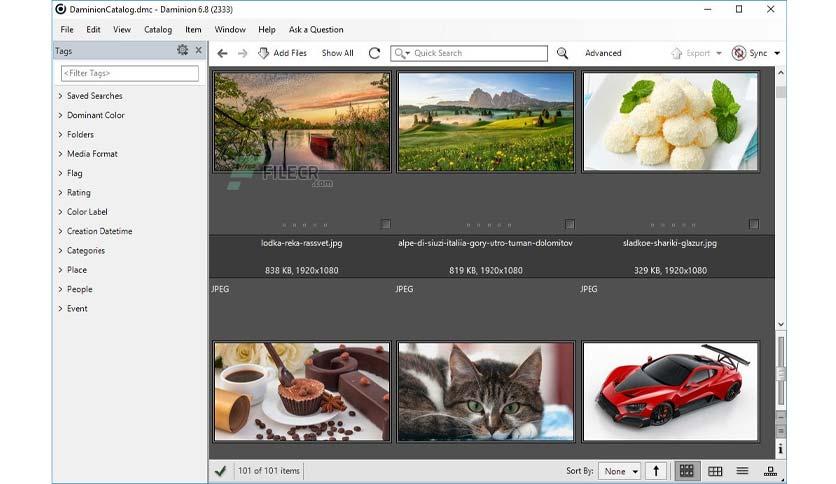The height and width of the screenshot is (484, 836).
Task: Tick checkbox for lodka-reka-rassvet.jpg
Action: [385, 224]
